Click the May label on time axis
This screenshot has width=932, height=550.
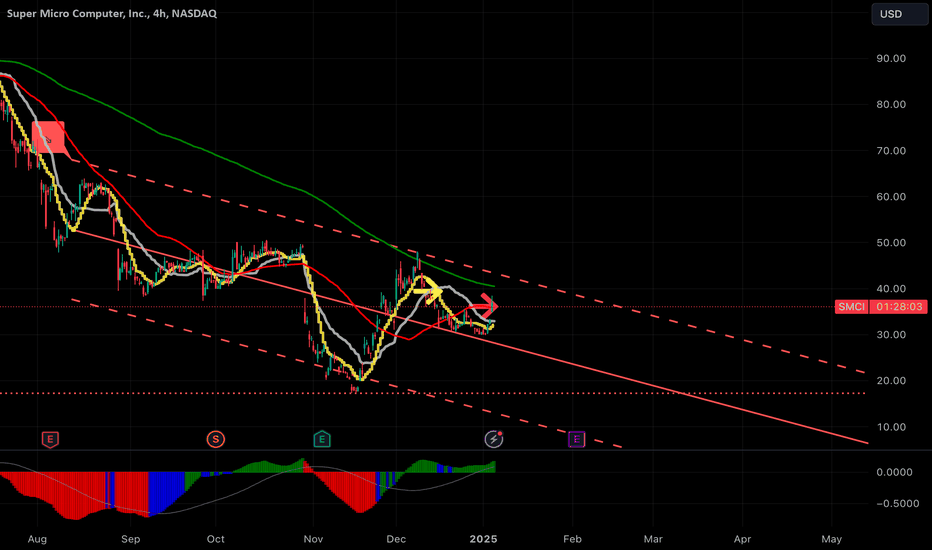click(x=832, y=539)
